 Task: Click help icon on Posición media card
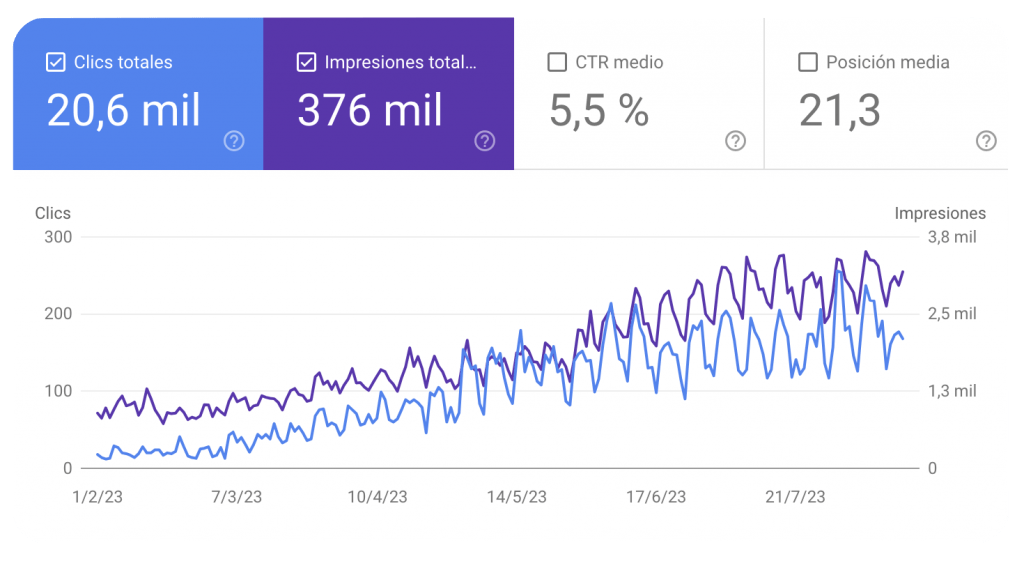pos(986,141)
